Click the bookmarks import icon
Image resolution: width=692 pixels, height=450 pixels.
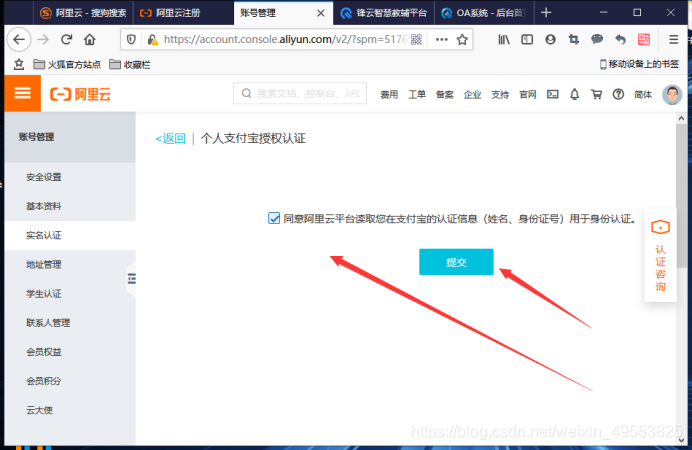coord(19,64)
